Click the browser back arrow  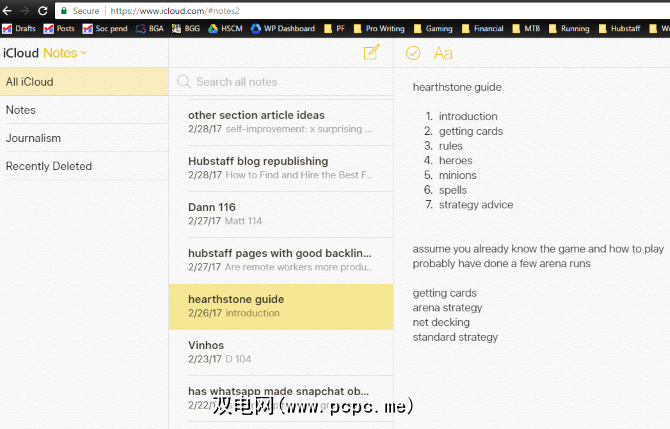[7, 11]
